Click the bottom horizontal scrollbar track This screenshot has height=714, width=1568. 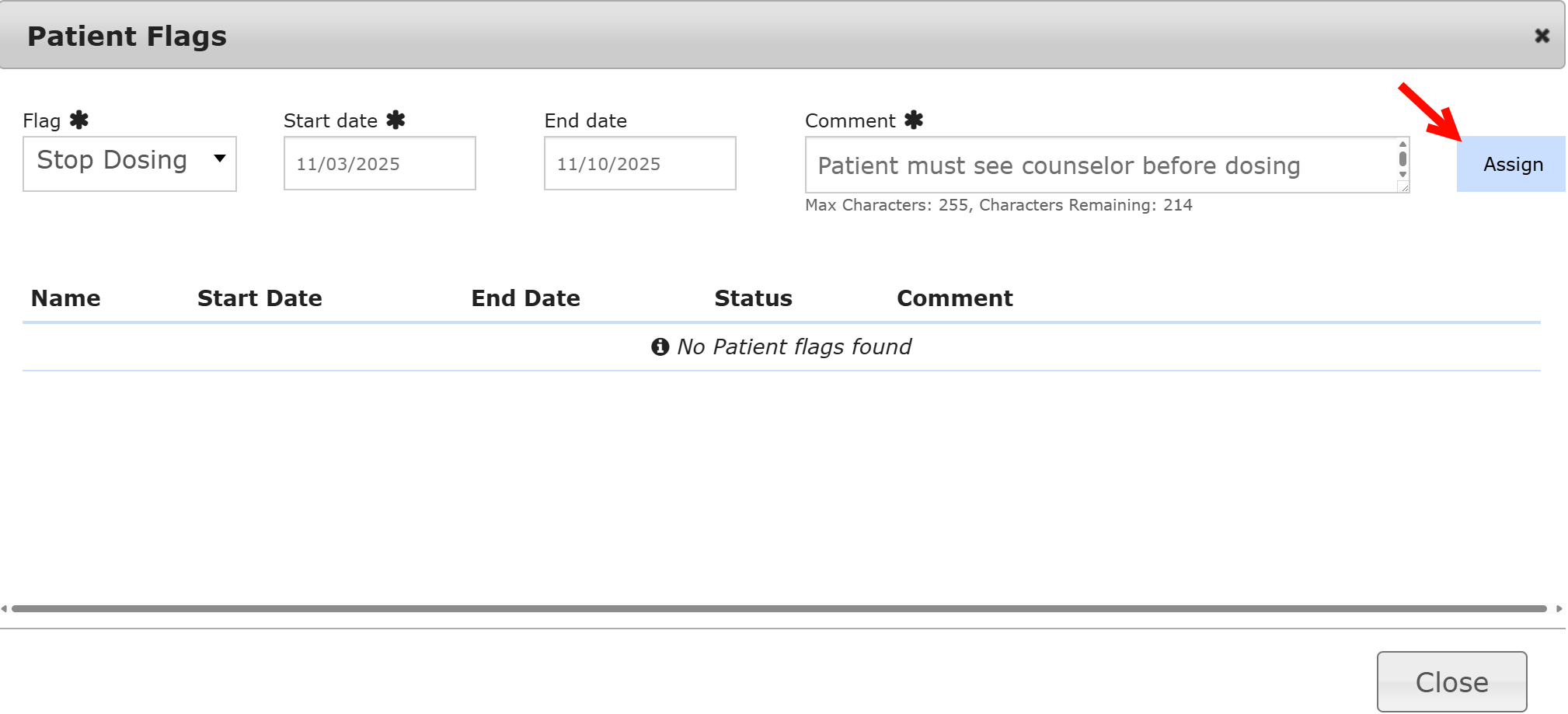coord(777,609)
